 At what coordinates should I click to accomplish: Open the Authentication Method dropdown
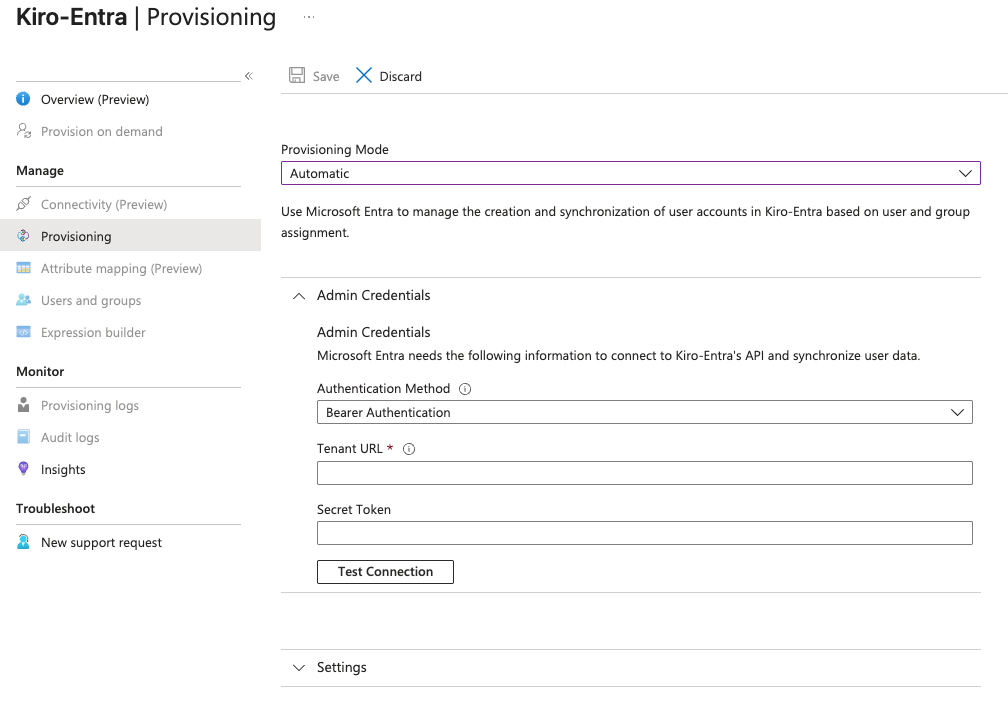coord(644,412)
